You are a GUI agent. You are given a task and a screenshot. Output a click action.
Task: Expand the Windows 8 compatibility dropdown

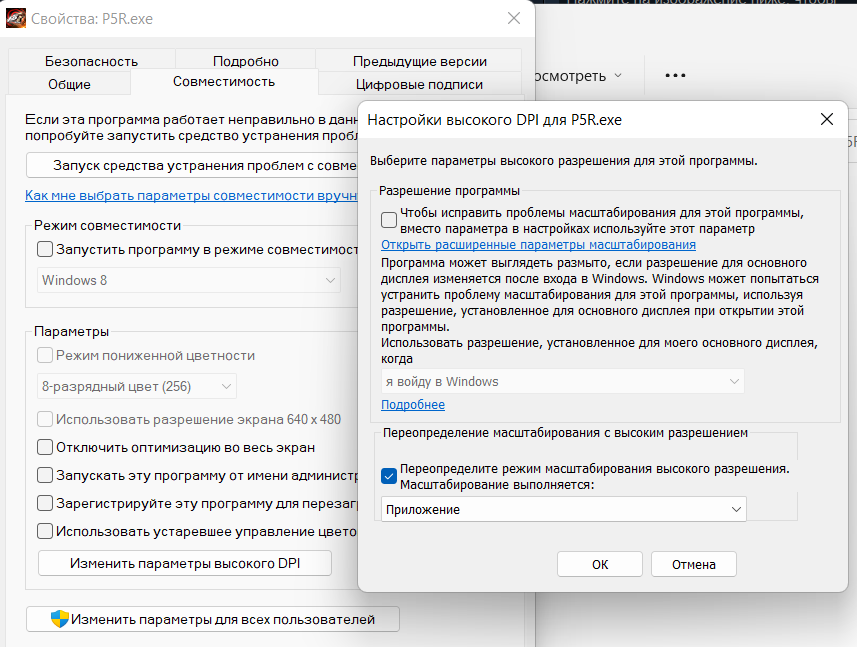tap(189, 280)
